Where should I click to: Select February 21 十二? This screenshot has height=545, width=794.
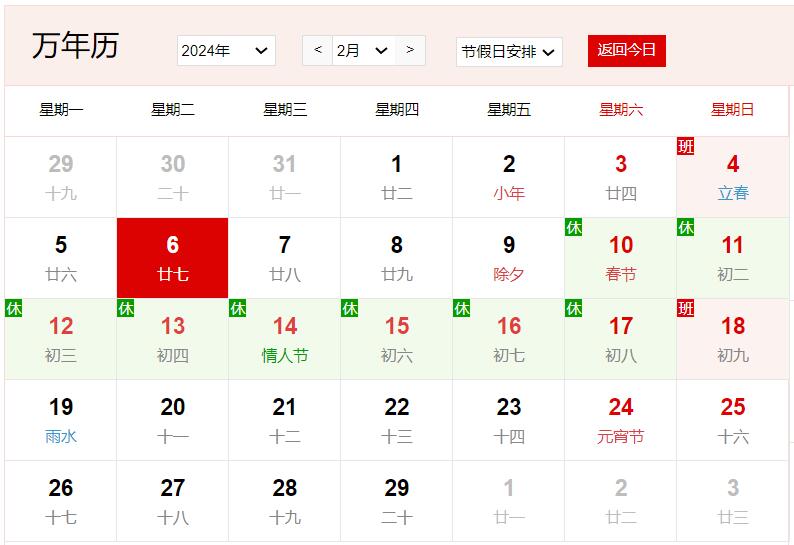point(285,420)
